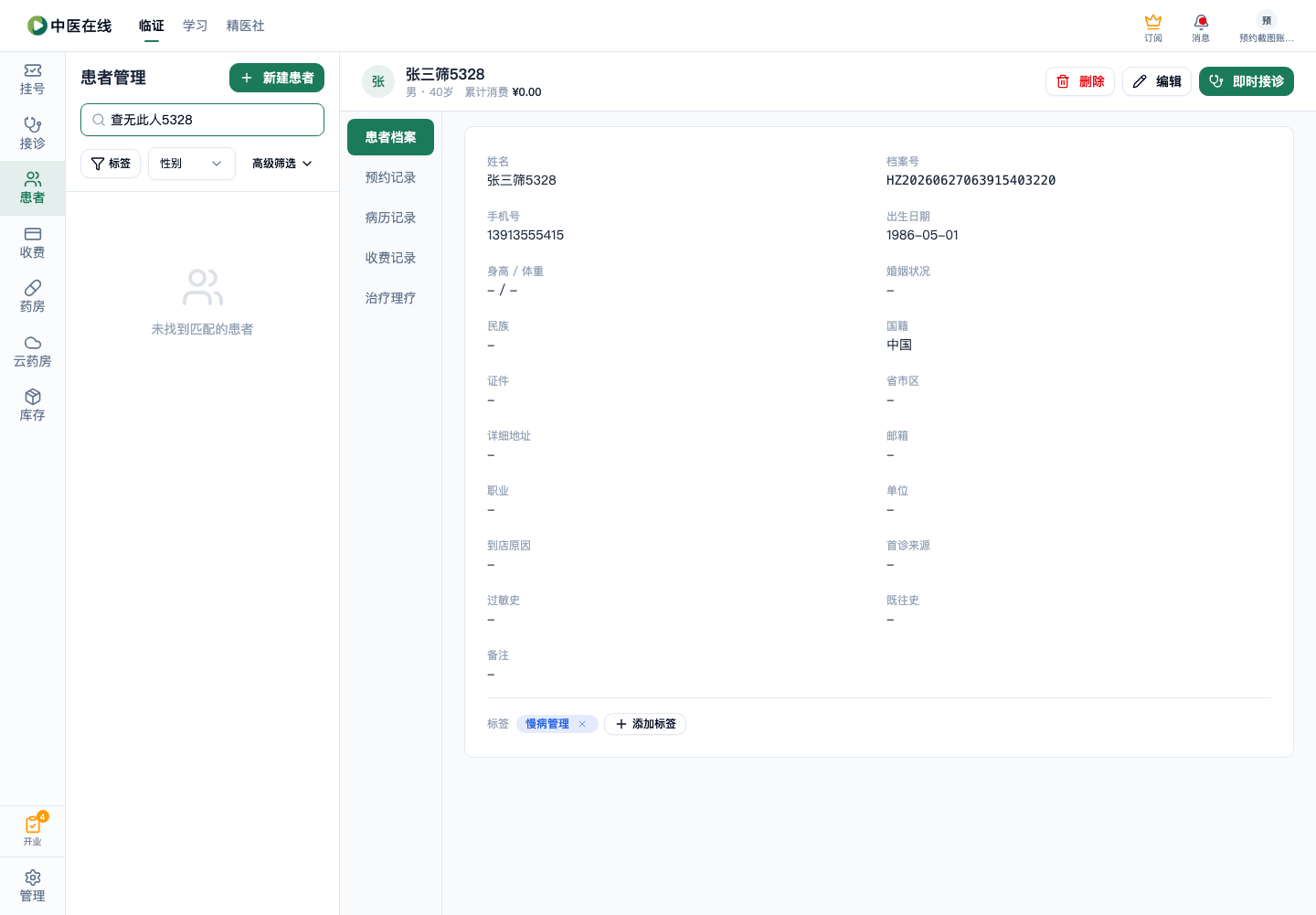
Task: Remove the 慢病管理 tag via its x
Action: coord(582,724)
